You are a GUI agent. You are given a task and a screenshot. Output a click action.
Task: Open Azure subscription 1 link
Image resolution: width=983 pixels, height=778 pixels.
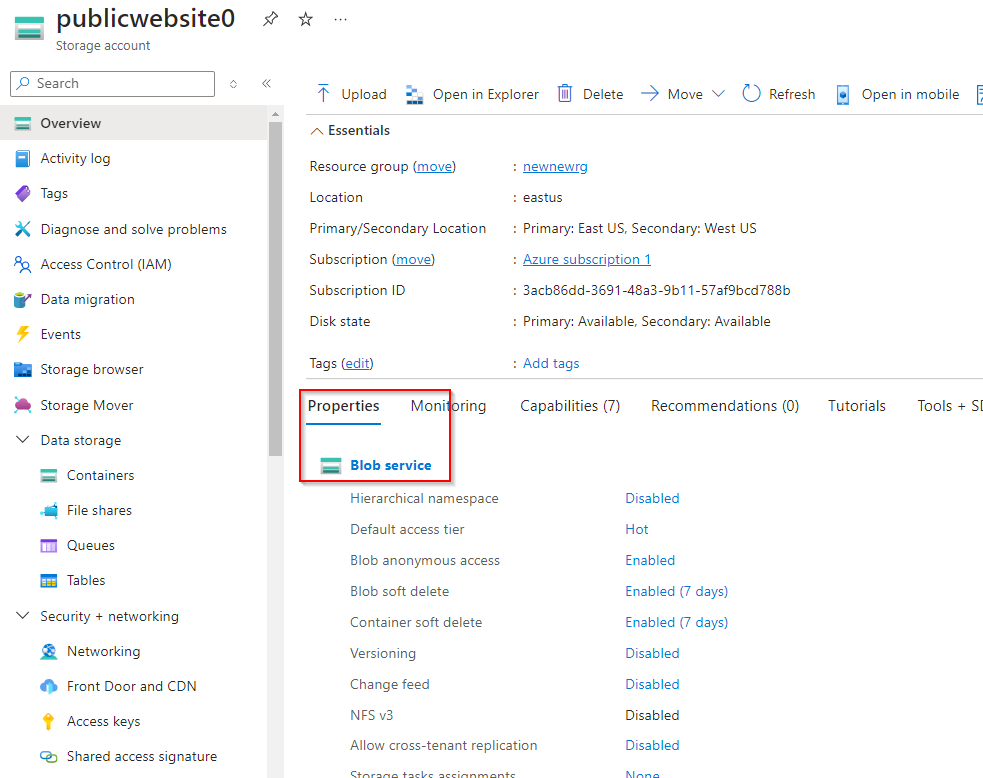click(x=587, y=260)
